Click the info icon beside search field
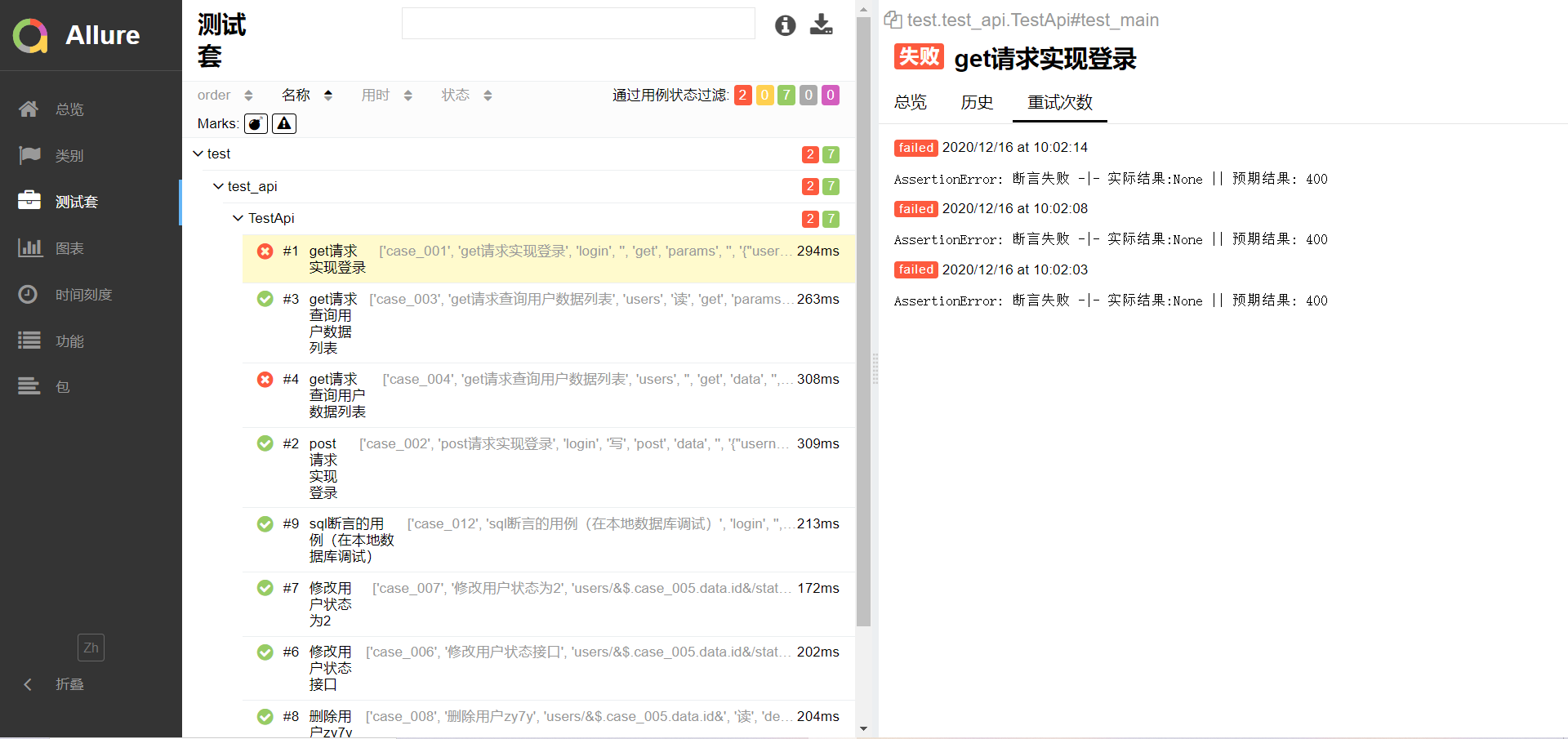The width and height of the screenshot is (1568, 739). (x=785, y=25)
